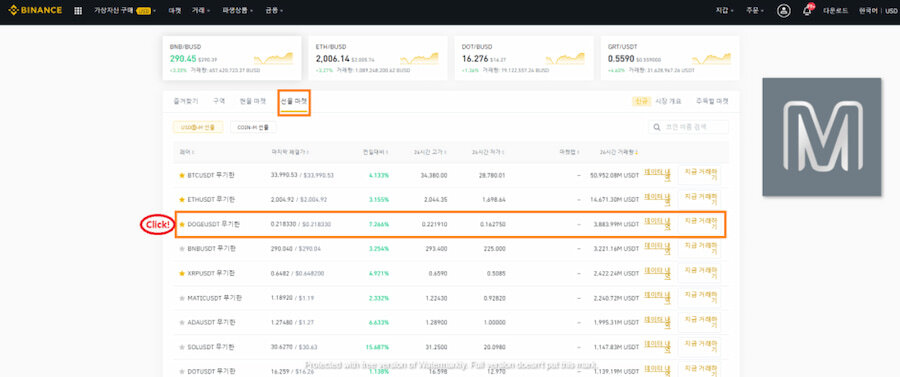Sort by 24시간 고가 column header
The image size is (900, 377).
click(430, 153)
